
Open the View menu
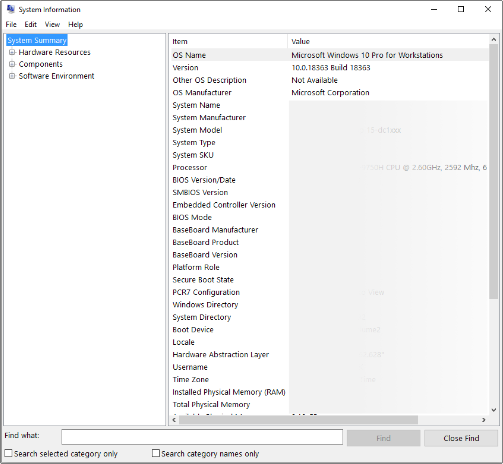(52, 24)
